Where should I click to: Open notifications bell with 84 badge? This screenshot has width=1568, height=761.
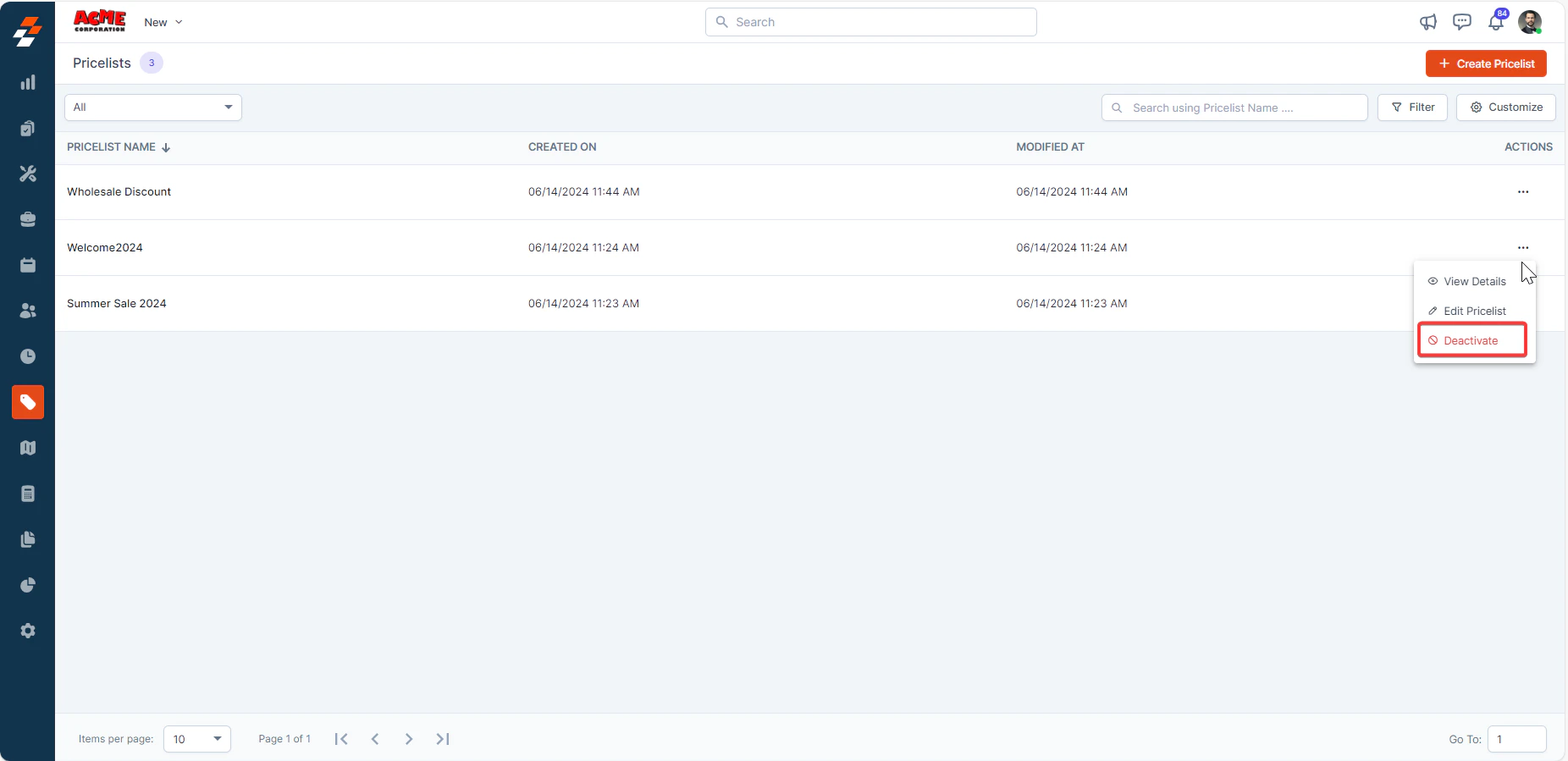click(1497, 21)
